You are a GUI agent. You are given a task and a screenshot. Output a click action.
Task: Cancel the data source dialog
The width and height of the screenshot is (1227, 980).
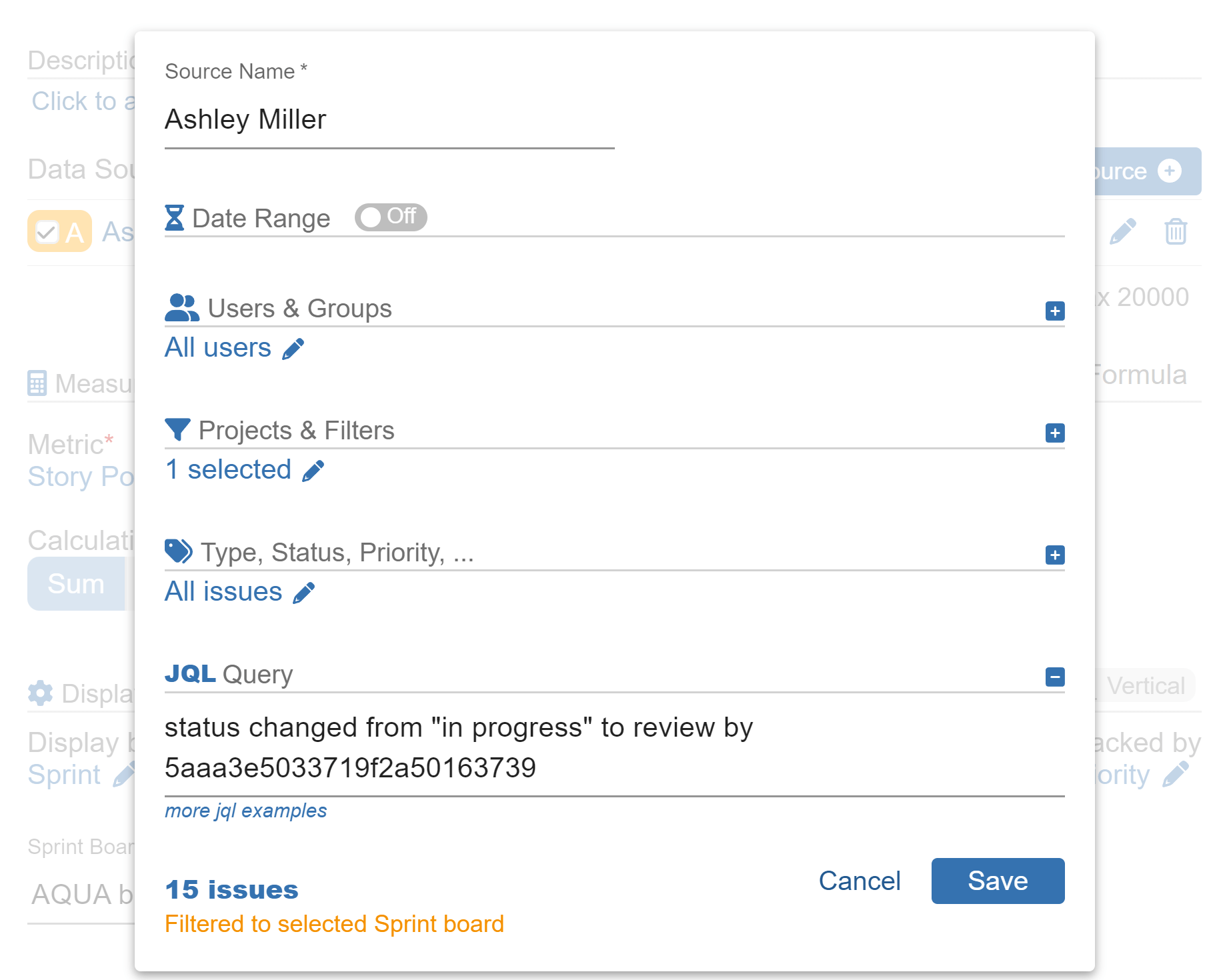tap(860, 881)
